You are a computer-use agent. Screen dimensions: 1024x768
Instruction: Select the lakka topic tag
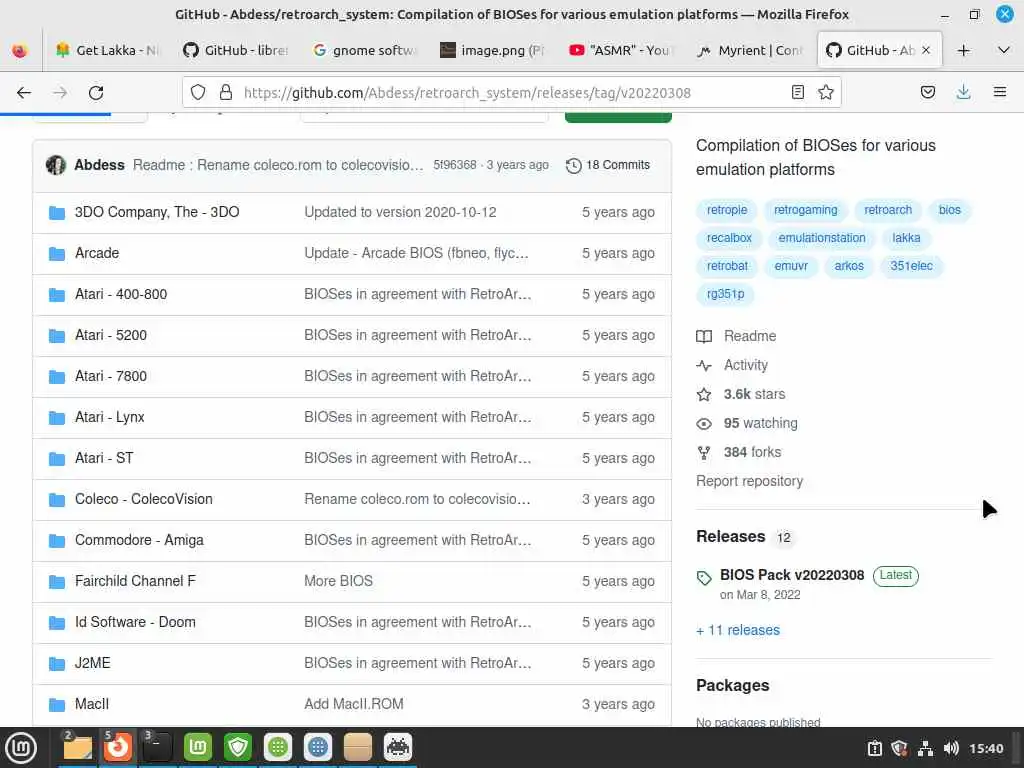906,238
